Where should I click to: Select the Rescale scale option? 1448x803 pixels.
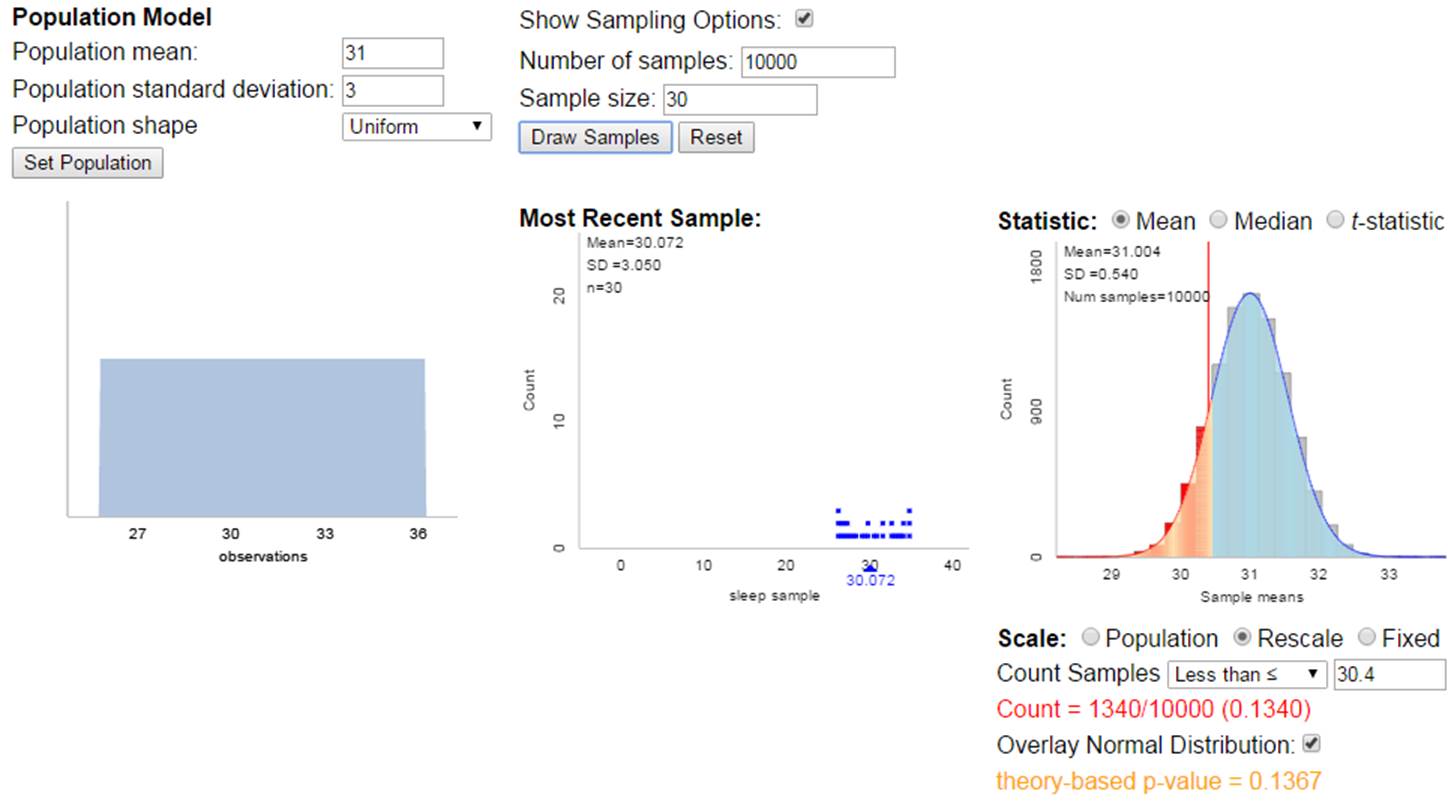[1242, 637]
